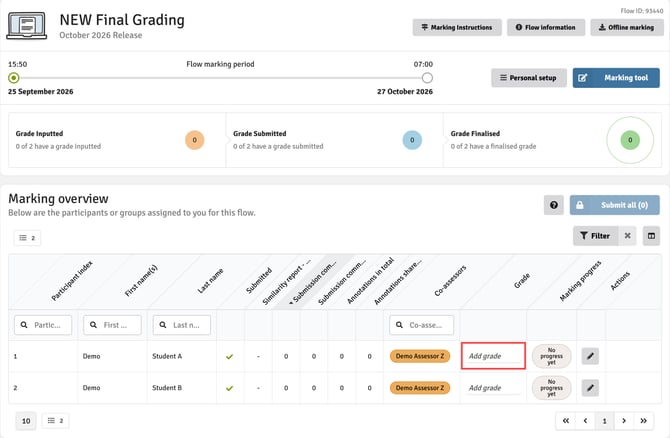This screenshot has height=438, width=670.
Task: Select page 1 in pagination
Action: coord(605,421)
